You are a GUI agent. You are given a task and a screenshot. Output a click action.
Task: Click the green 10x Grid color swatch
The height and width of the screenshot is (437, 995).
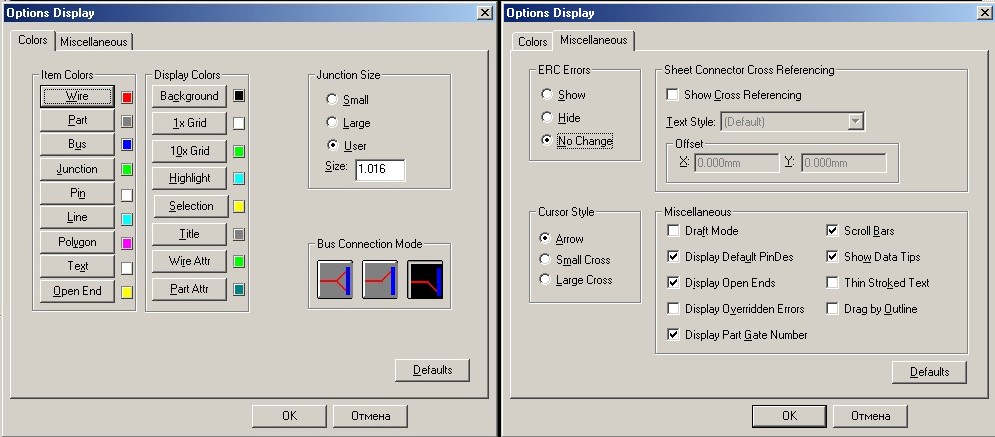click(x=239, y=152)
